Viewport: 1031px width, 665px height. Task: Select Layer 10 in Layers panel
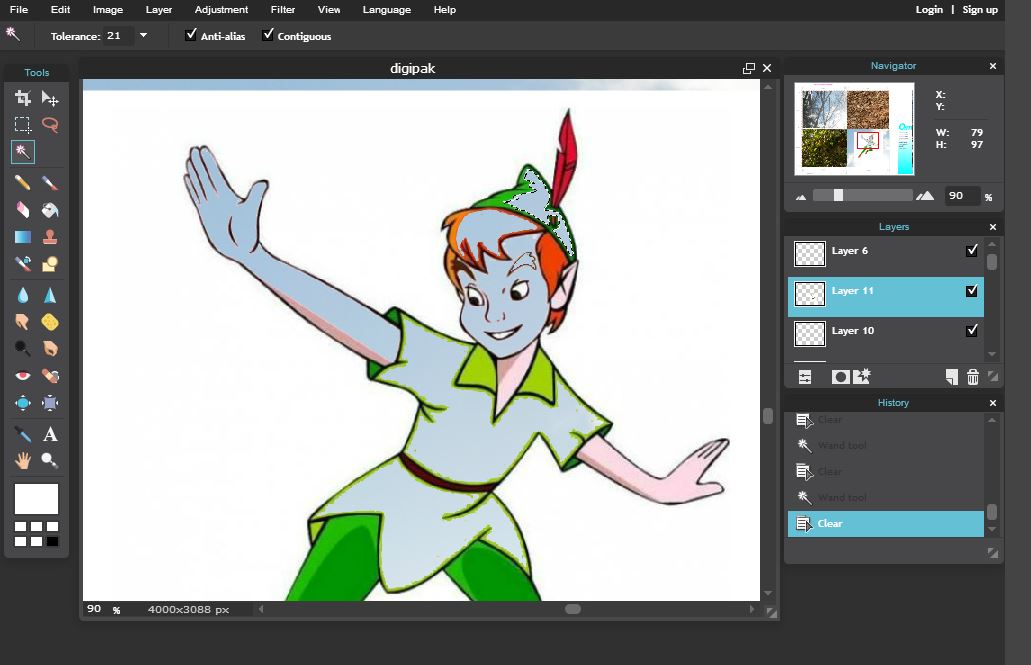coord(886,333)
